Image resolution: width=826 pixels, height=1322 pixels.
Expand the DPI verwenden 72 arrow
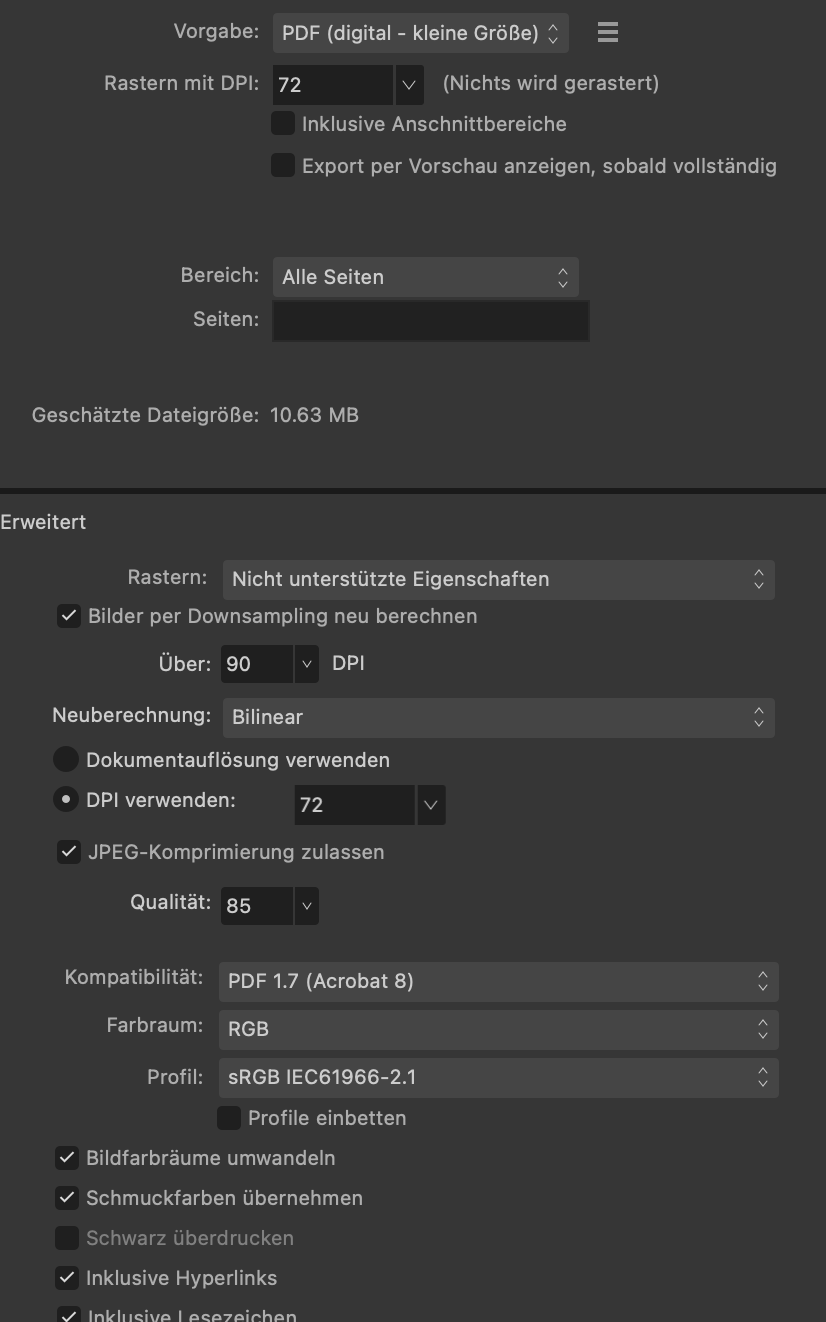coord(431,805)
